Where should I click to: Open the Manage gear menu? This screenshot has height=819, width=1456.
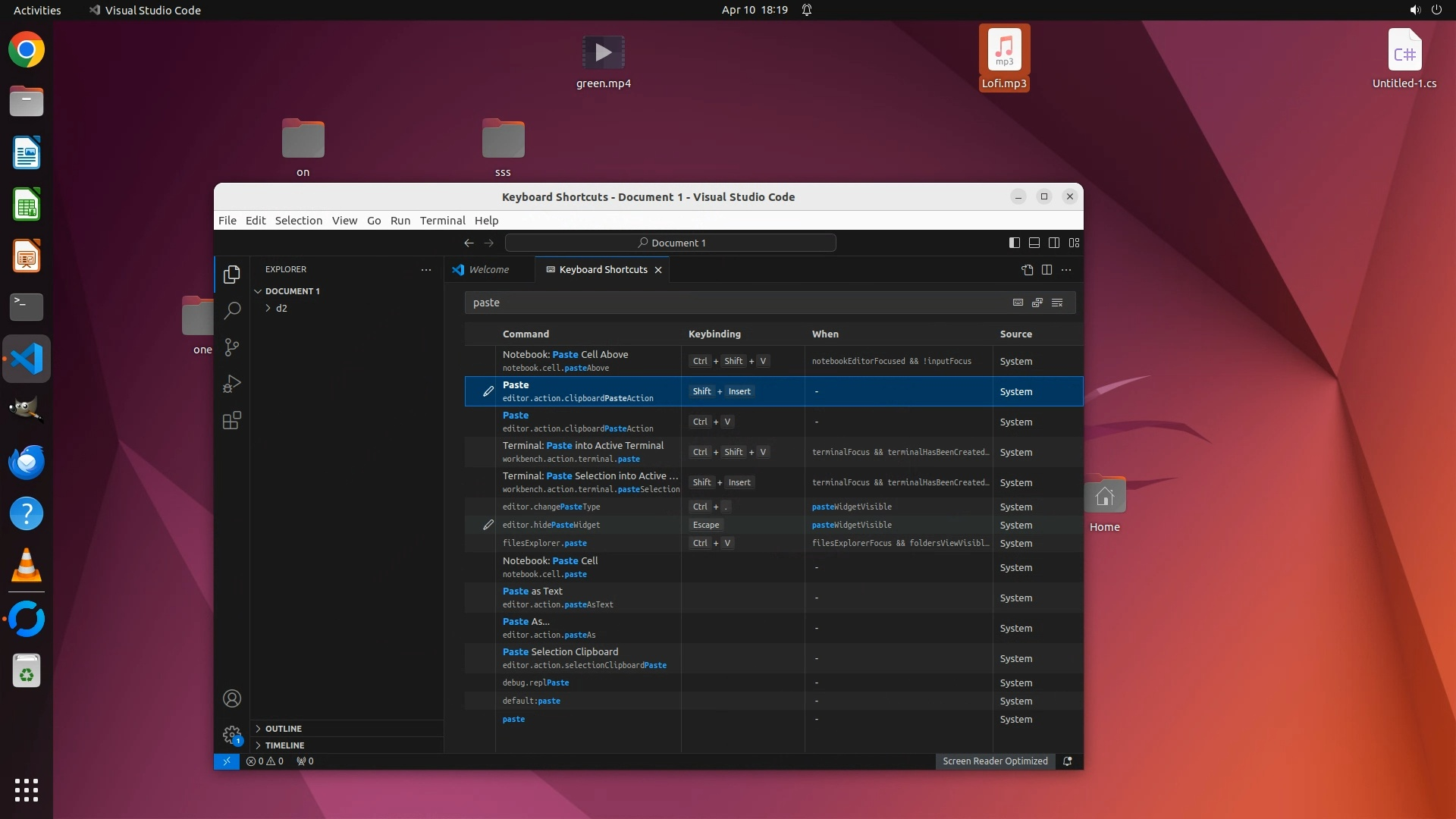[x=232, y=734]
